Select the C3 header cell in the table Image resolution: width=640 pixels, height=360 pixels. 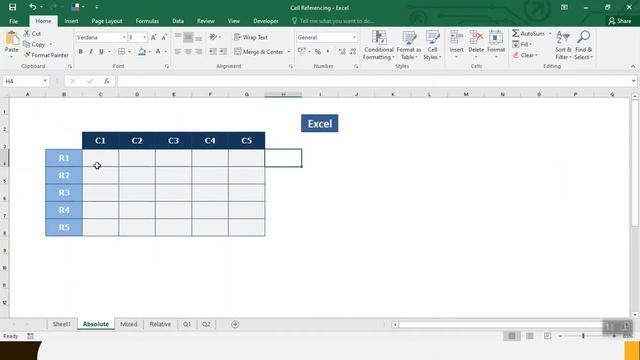click(x=173, y=140)
